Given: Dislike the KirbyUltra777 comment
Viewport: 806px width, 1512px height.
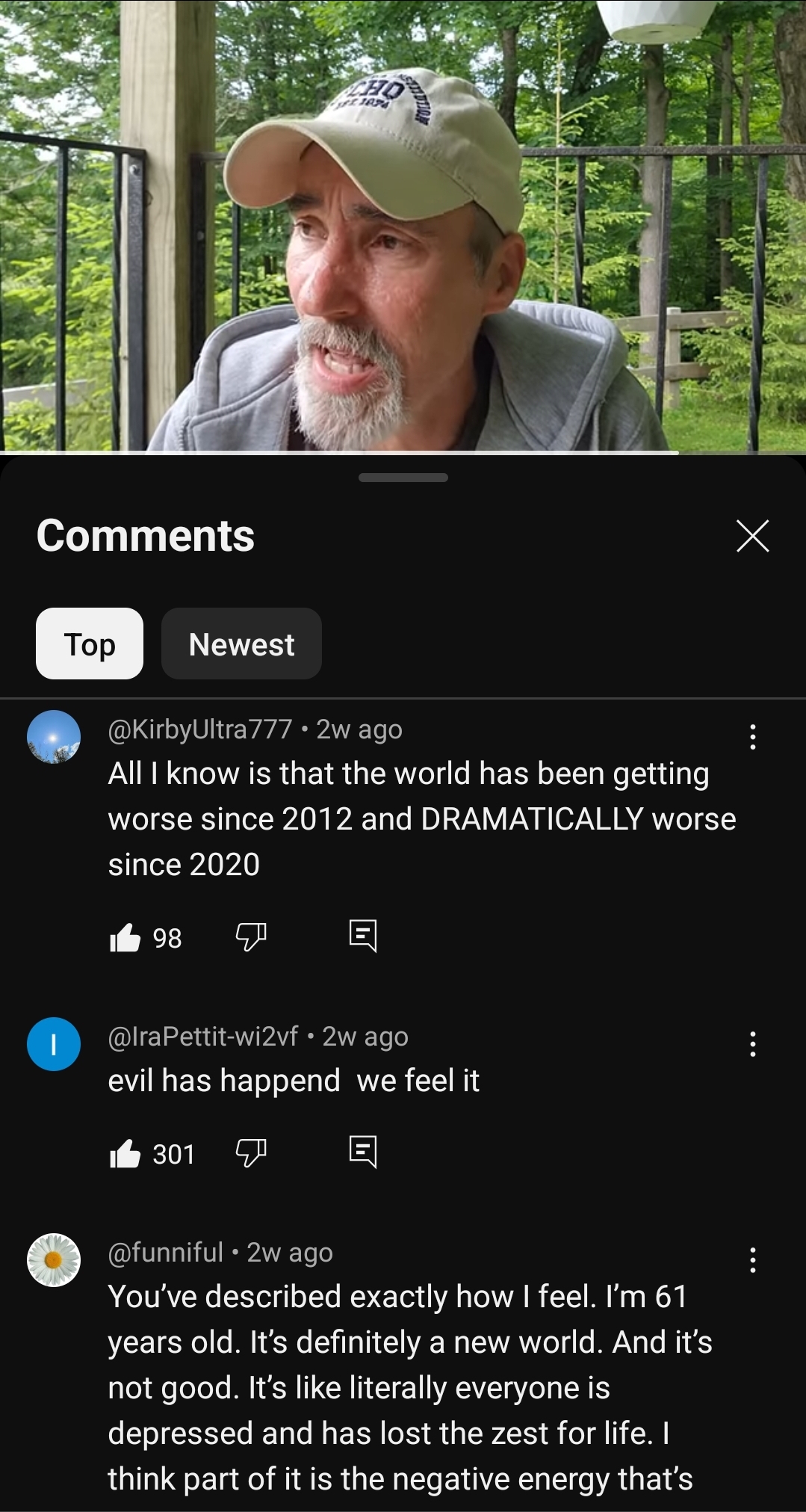Looking at the screenshot, I should point(251,936).
